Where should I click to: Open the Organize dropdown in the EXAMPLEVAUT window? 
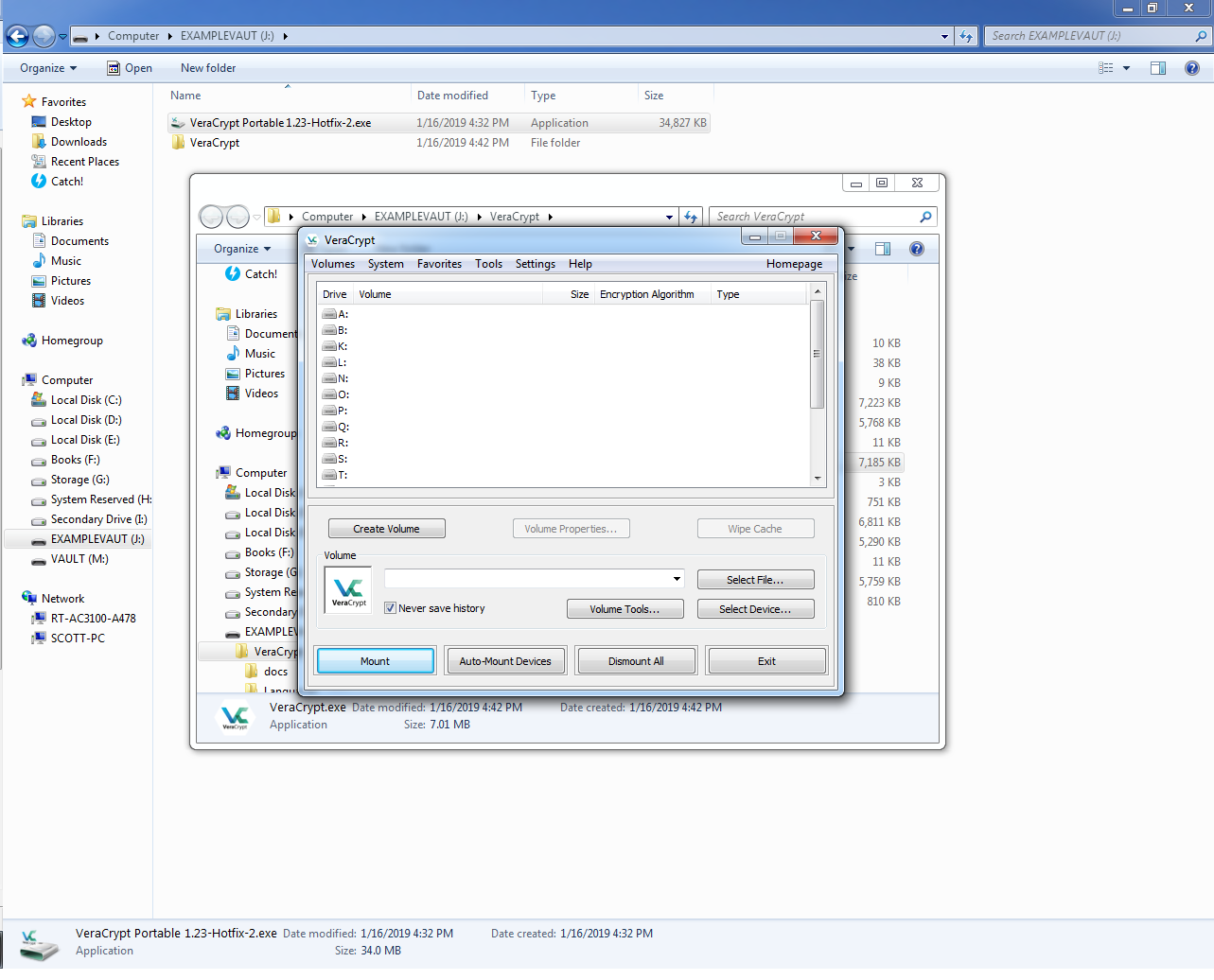coord(48,68)
